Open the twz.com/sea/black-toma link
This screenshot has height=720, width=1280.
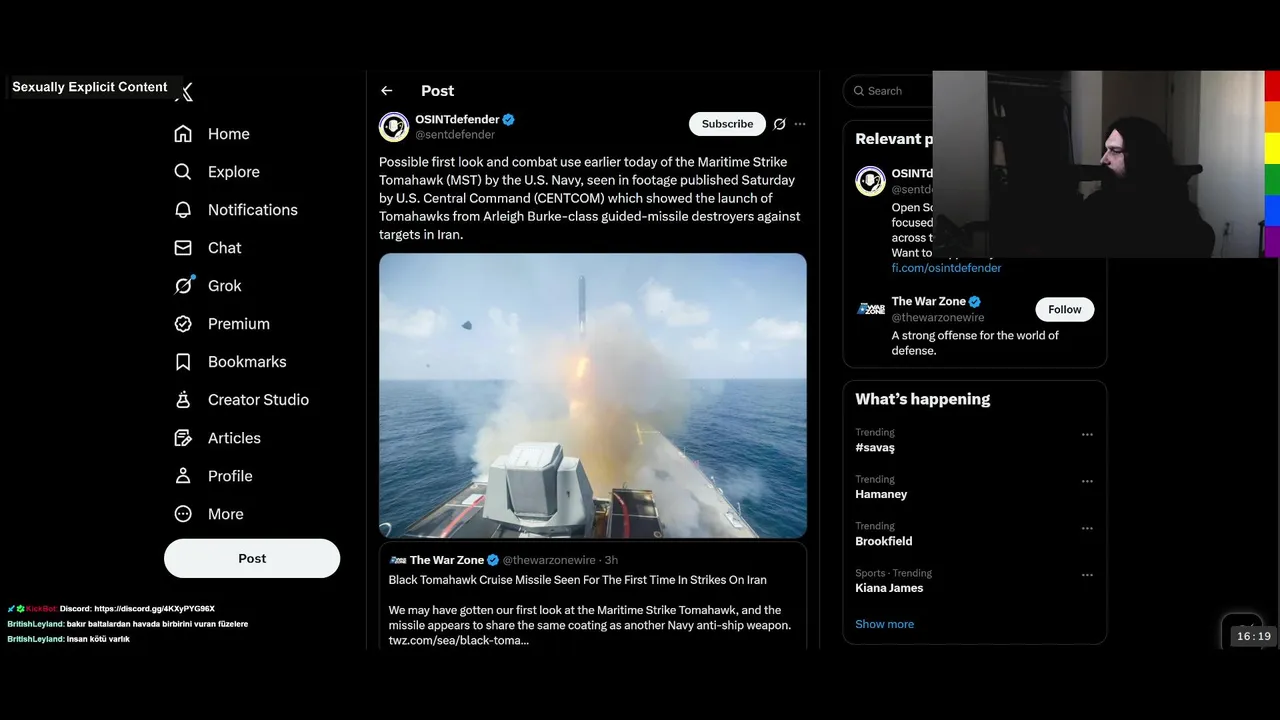tap(458, 640)
